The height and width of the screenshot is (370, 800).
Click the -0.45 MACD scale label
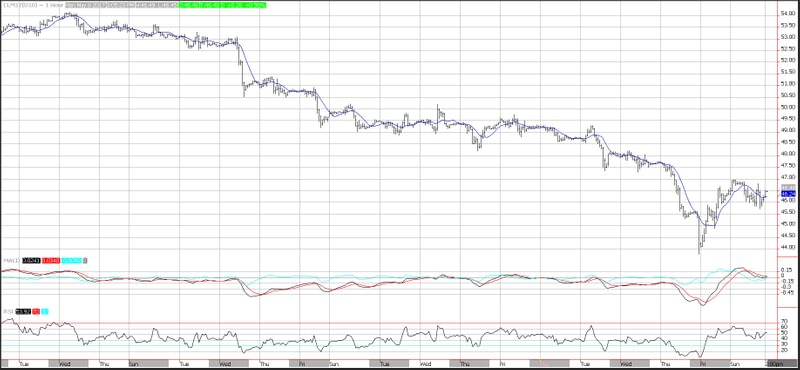tap(786, 292)
